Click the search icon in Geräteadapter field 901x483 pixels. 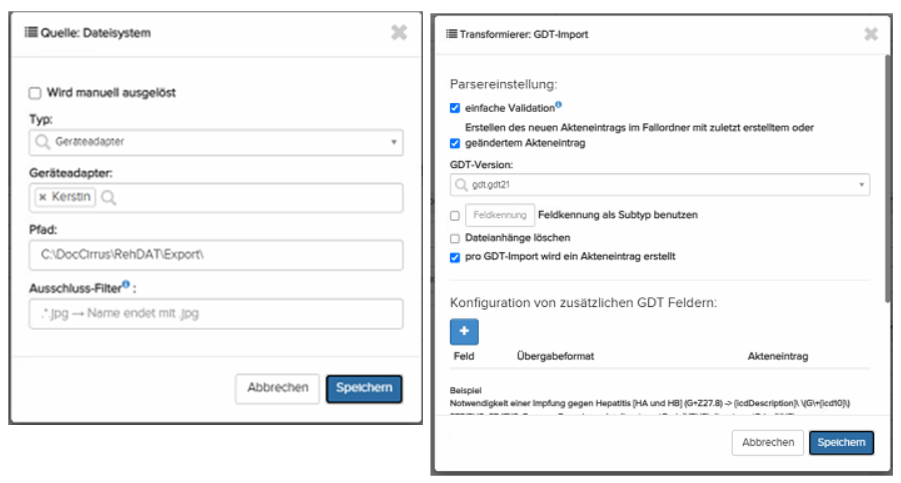click(108, 198)
